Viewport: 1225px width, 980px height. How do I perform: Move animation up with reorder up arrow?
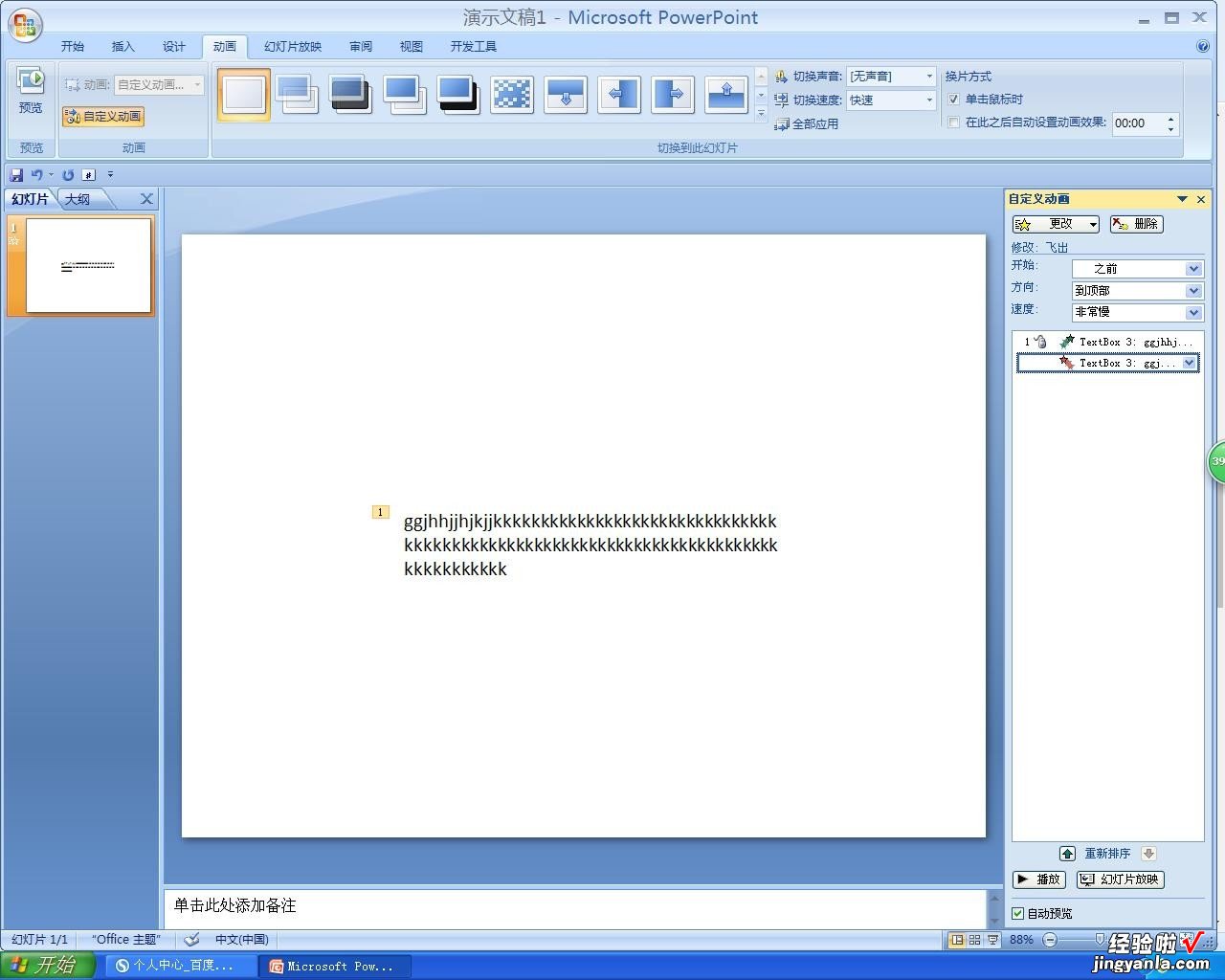1067,854
